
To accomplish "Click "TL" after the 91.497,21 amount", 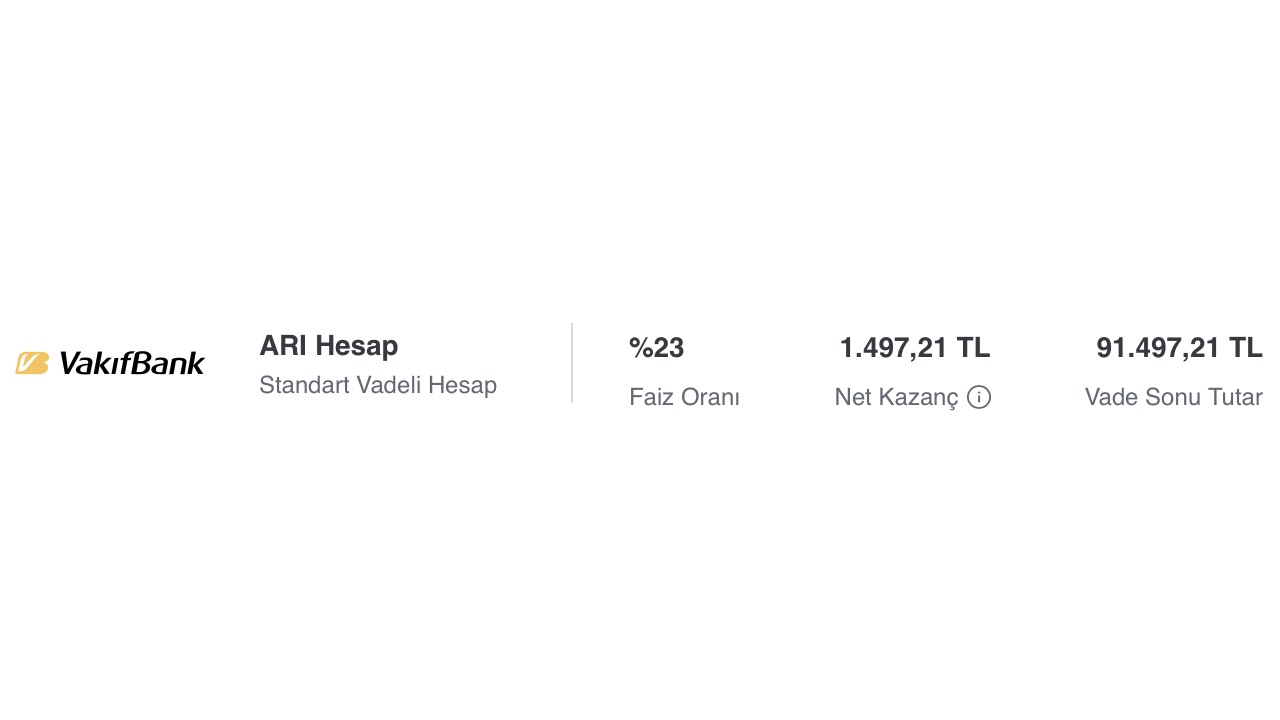I will click(1245, 348).
